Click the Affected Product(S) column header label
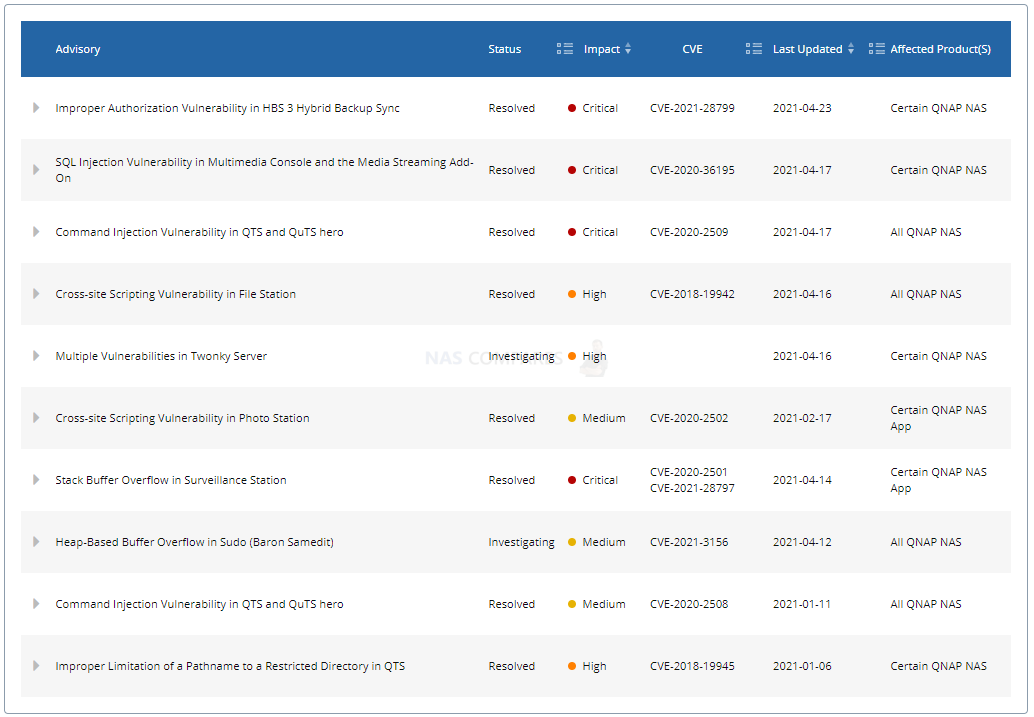 pyautogui.click(x=940, y=49)
